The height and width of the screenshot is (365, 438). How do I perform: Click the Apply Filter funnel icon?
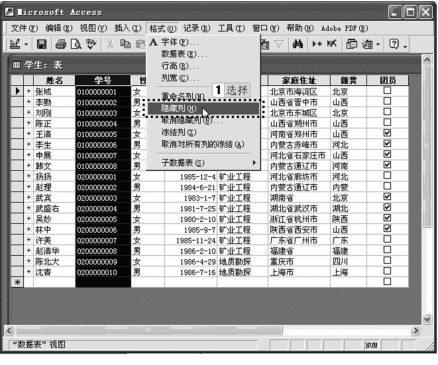point(278,44)
